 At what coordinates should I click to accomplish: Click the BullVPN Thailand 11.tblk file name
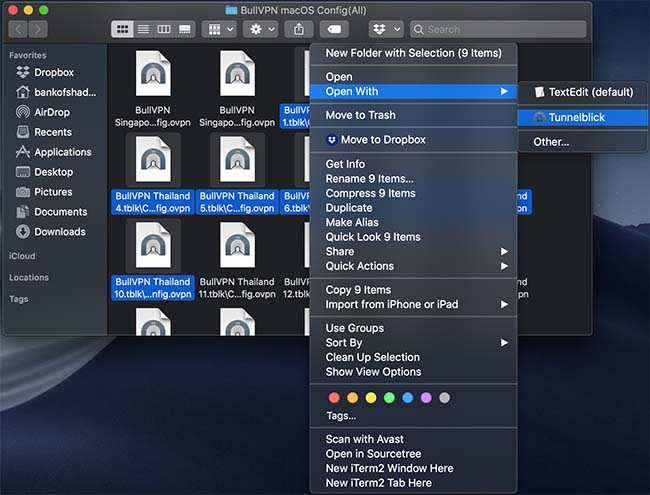click(237, 288)
